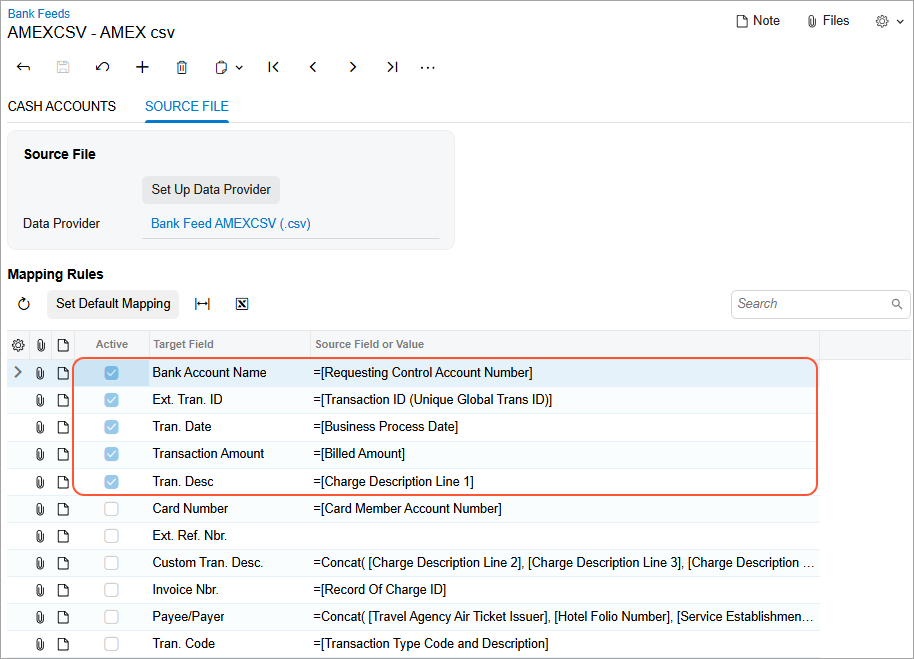Click the Set Default Mapping button
This screenshot has height=659, width=914.
click(113, 304)
